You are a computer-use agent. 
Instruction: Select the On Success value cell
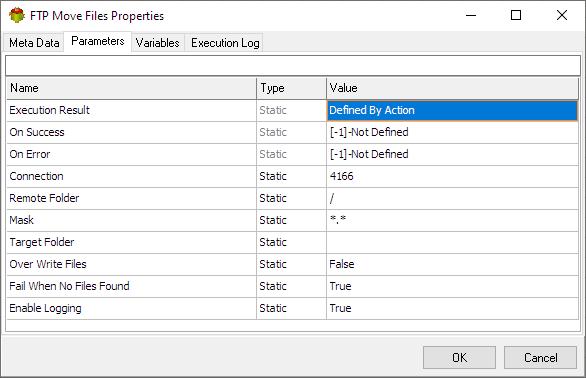click(x=452, y=132)
